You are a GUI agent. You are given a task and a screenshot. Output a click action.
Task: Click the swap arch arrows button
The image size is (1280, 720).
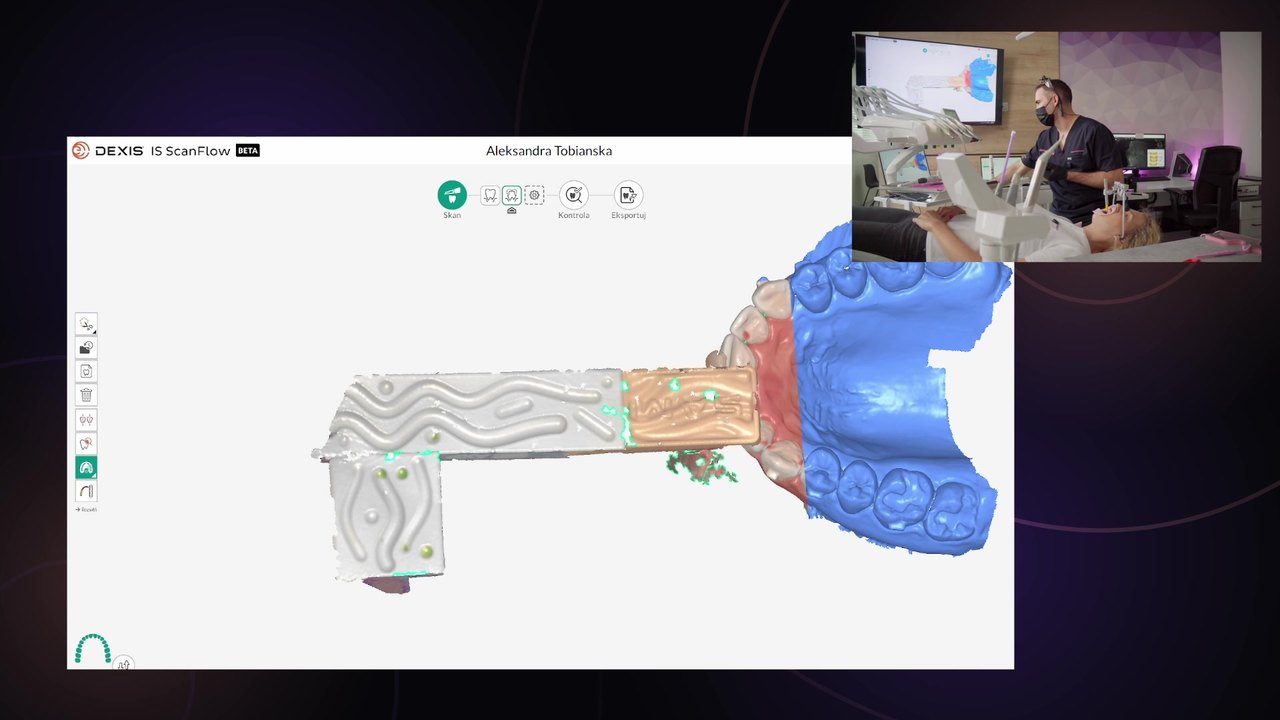(123, 663)
